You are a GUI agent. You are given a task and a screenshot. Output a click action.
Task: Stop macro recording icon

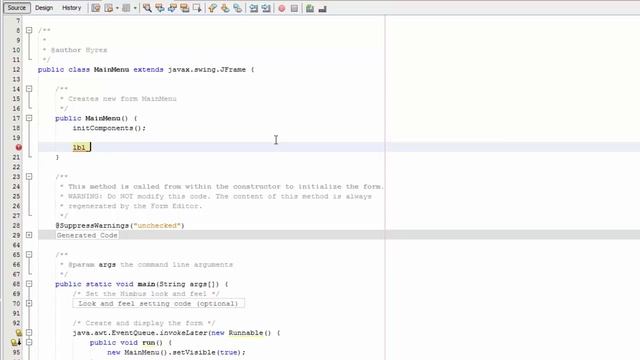294,8
